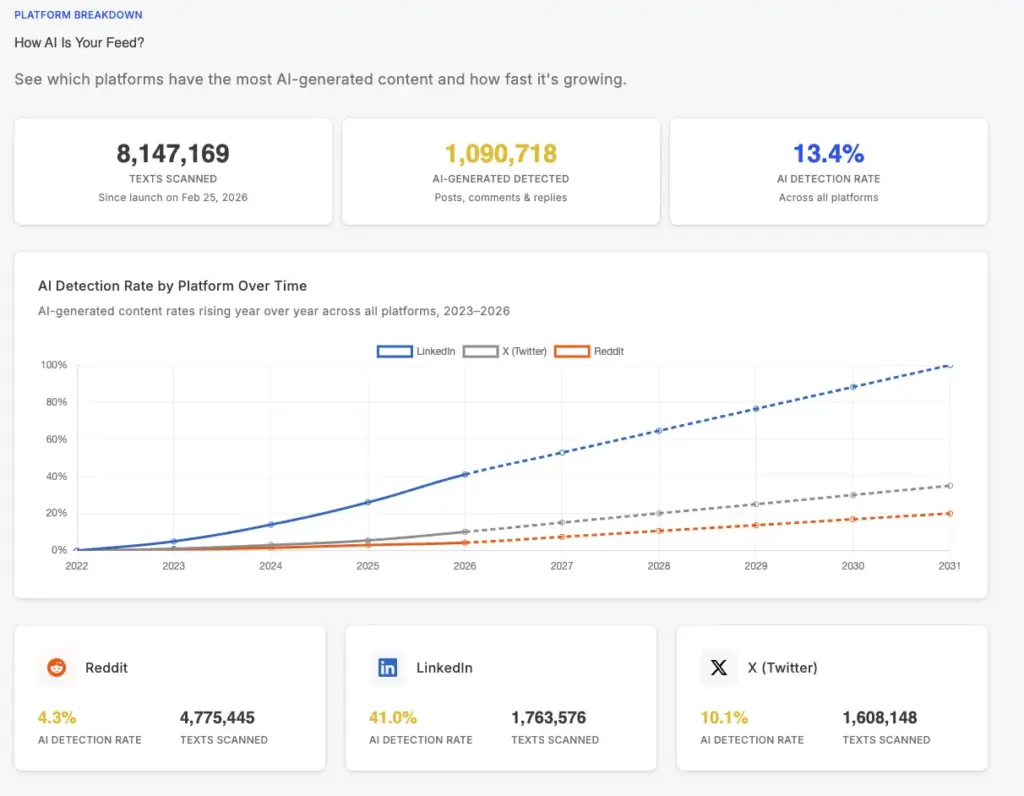Click LinkedIn's 2031 projected data point
Screen dimensions: 1024x796
coord(950,365)
